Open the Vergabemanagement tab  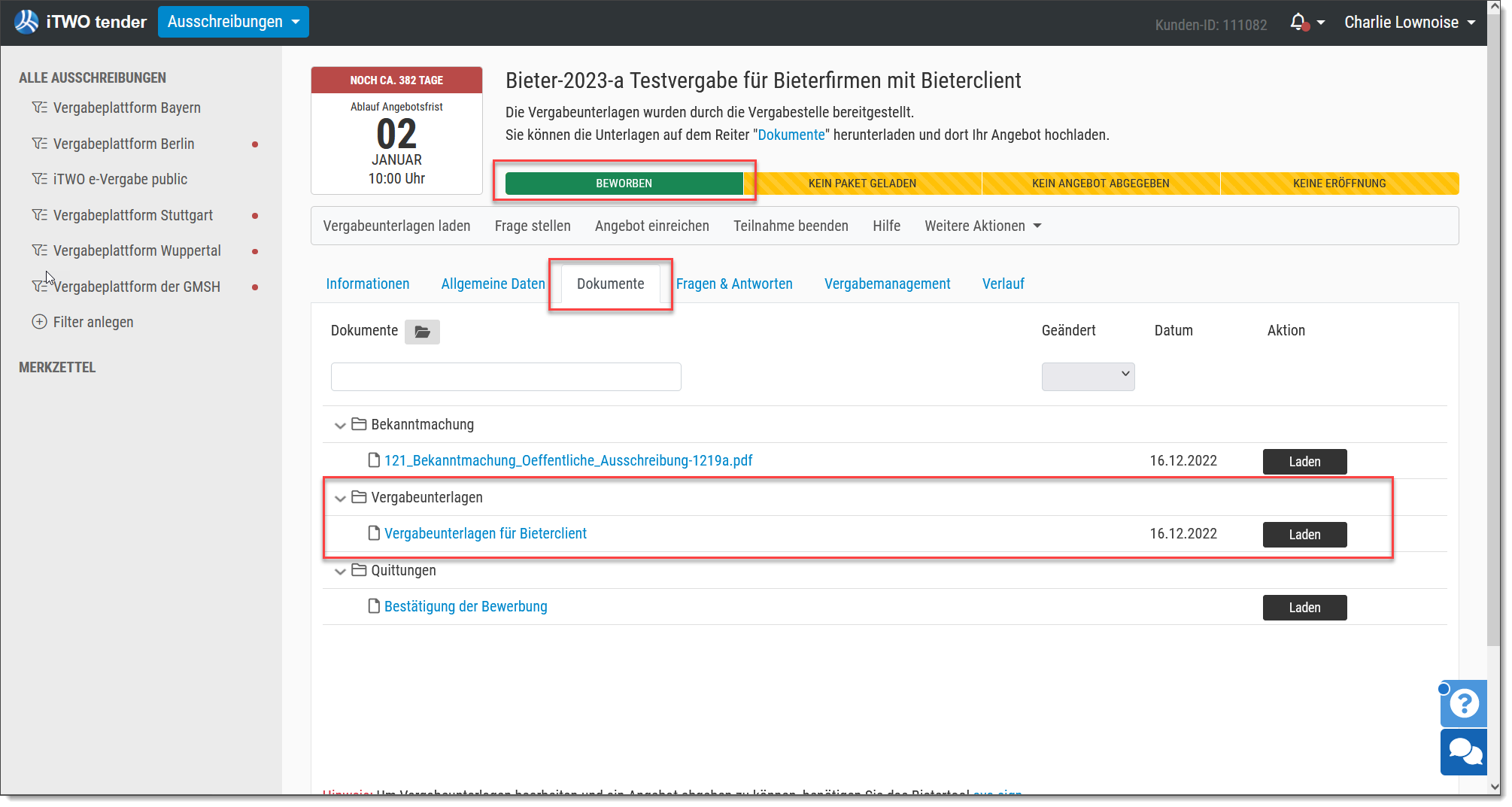coord(887,284)
